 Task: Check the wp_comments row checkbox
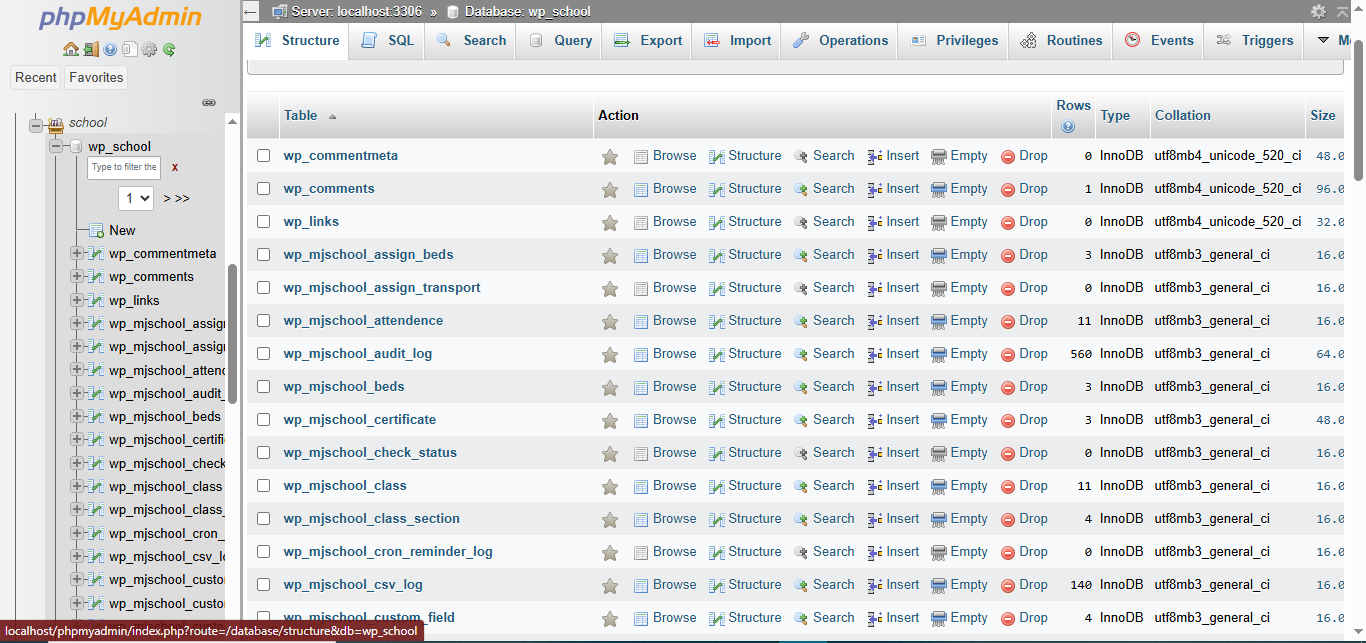pos(263,188)
